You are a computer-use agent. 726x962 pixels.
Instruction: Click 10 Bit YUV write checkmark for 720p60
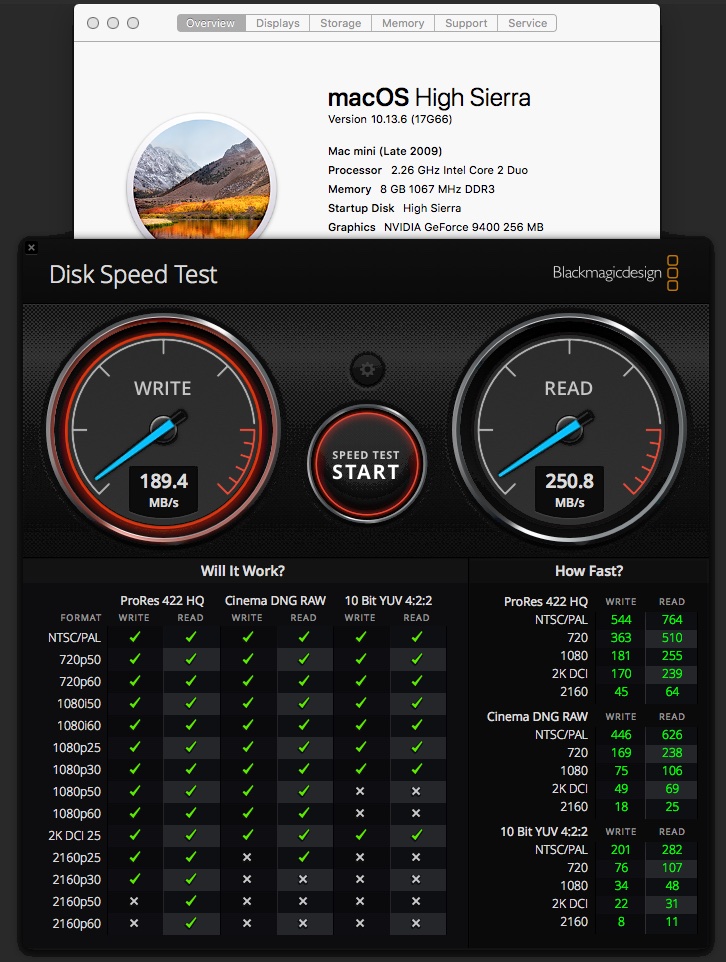tap(360, 682)
